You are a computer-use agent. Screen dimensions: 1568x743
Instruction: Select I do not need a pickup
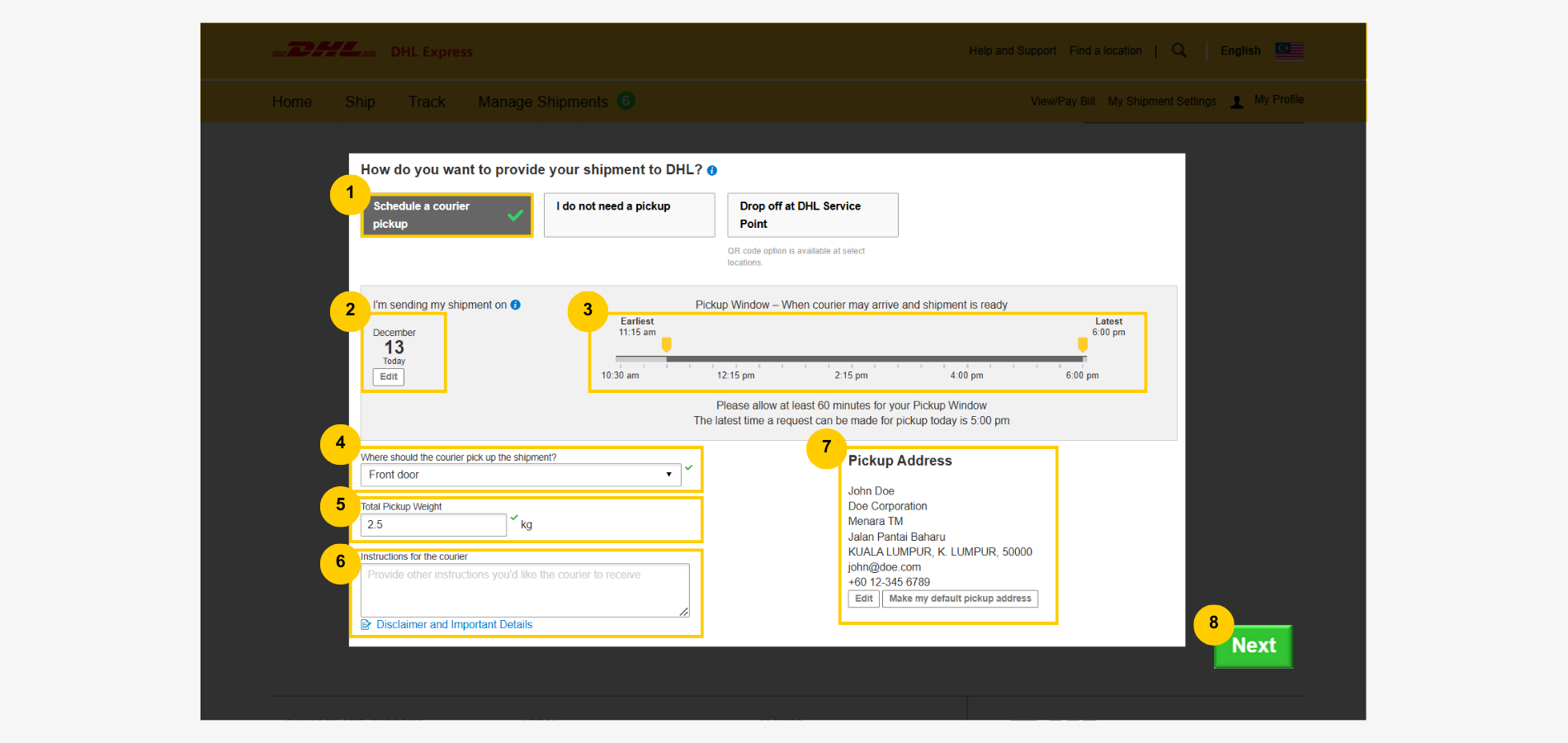pyautogui.click(x=630, y=215)
